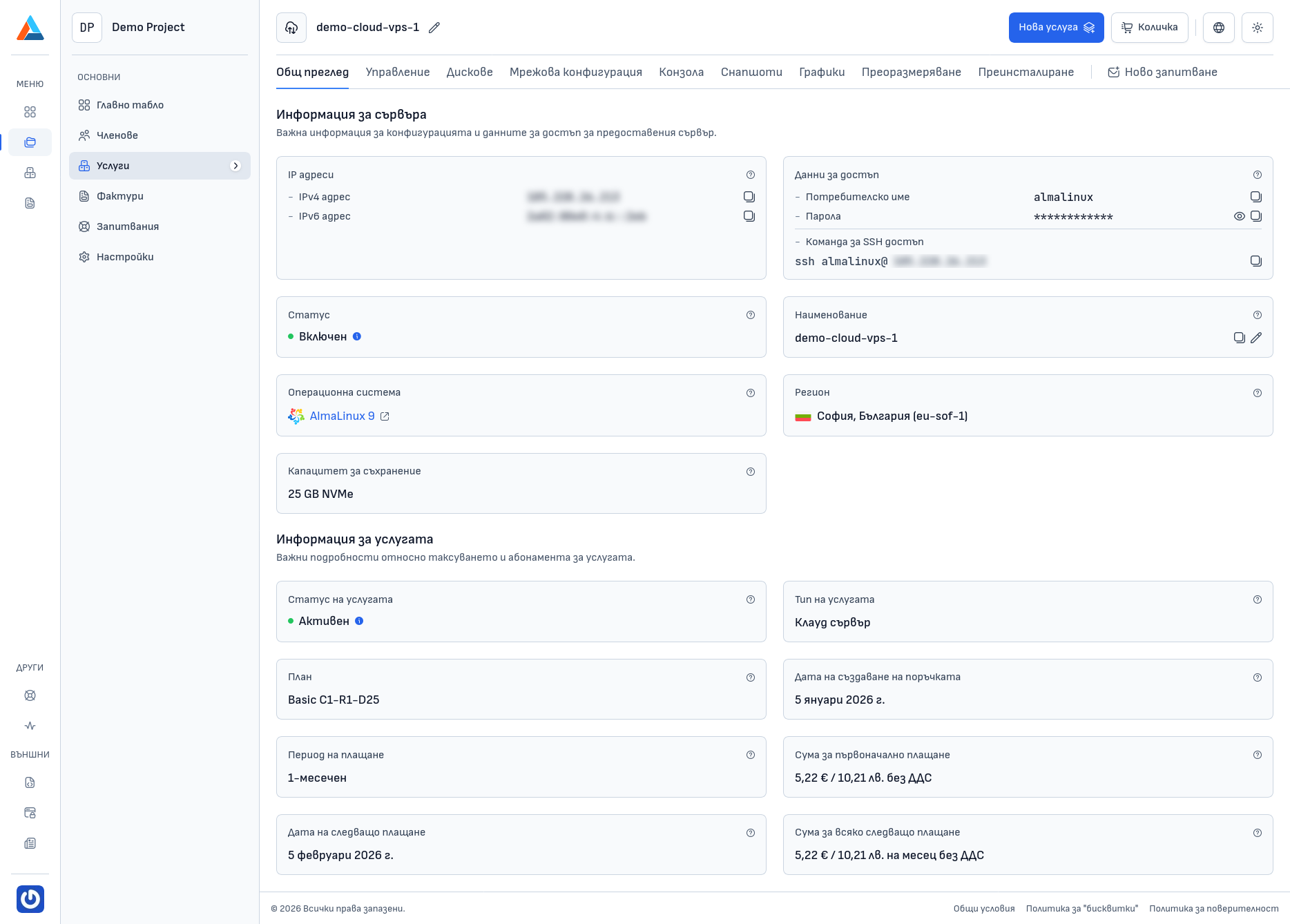The width and height of the screenshot is (1290, 924).
Task: Copy the SSH login command
Action: tap(1255, 261)
